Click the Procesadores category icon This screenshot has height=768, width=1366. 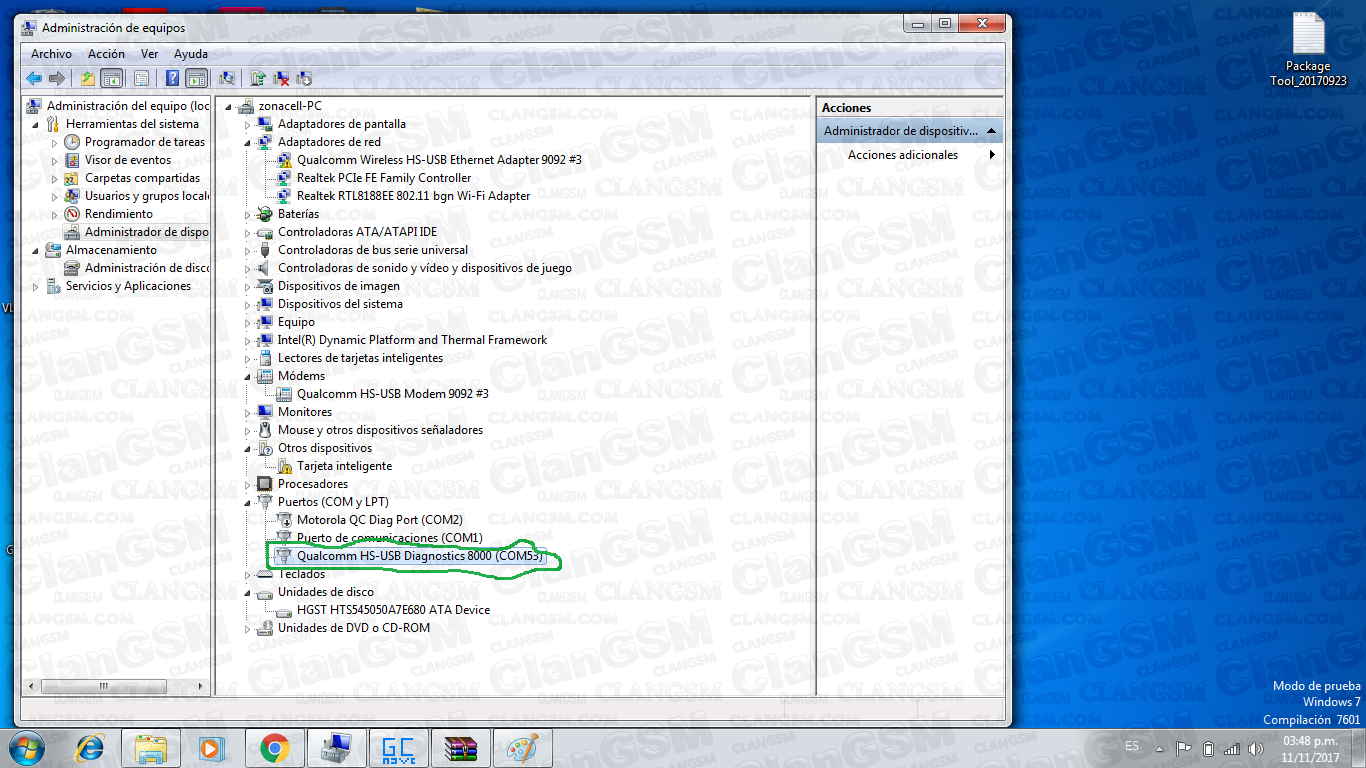tap(265, 484)
